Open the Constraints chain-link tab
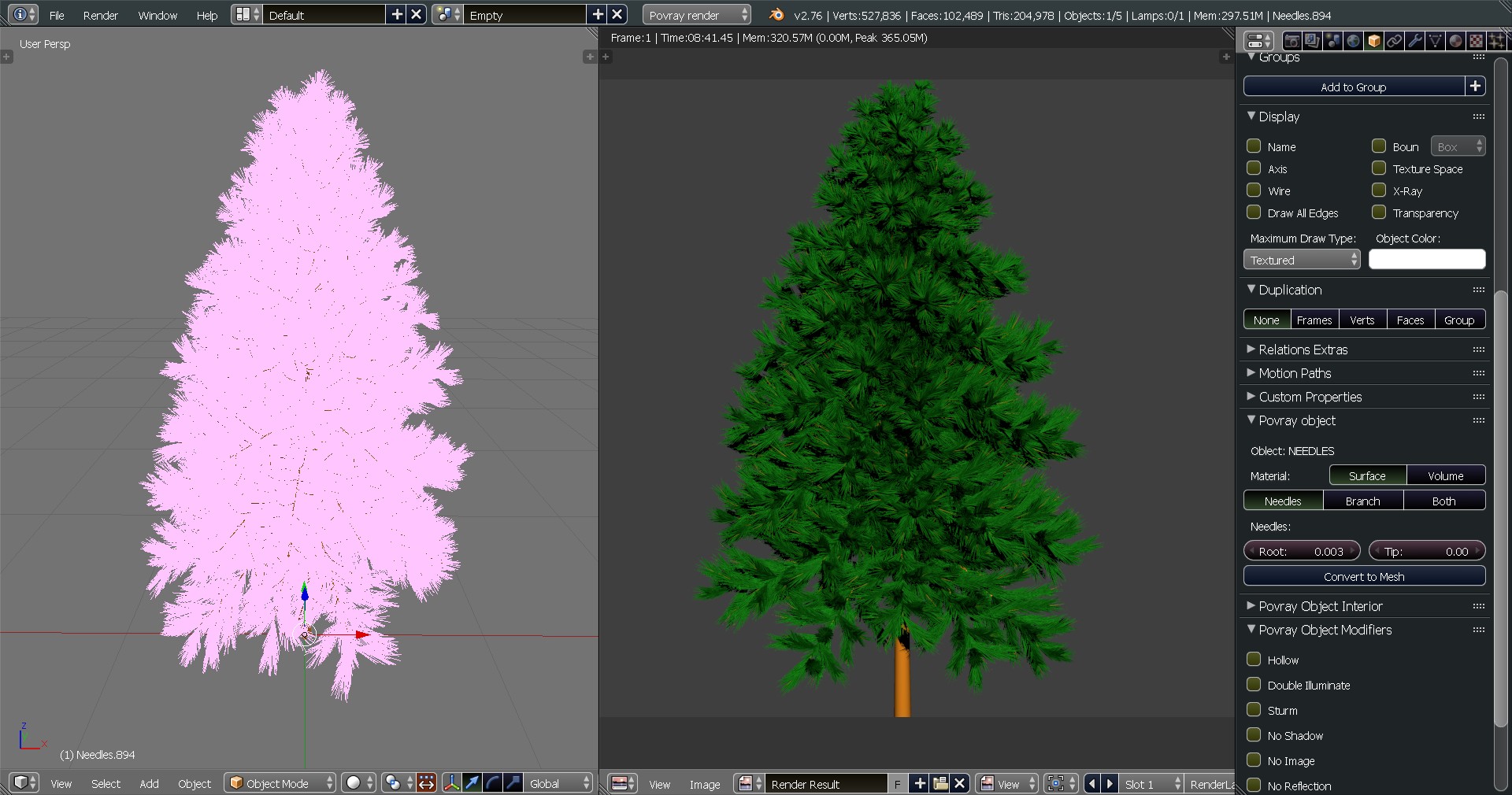This screenshot has height=795, width=1512. [1394, 41]
